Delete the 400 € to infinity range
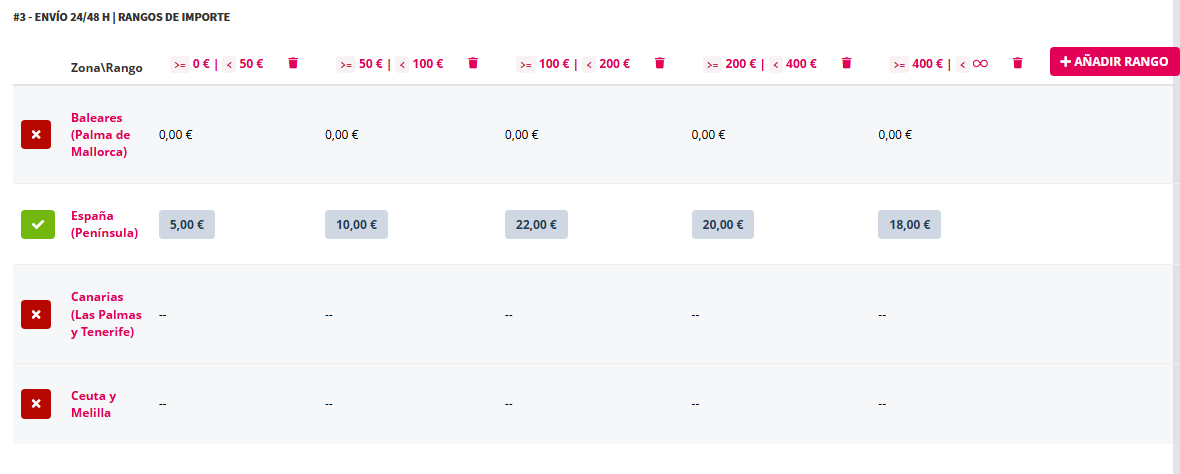1180x474 pixels. (1018, 63)
